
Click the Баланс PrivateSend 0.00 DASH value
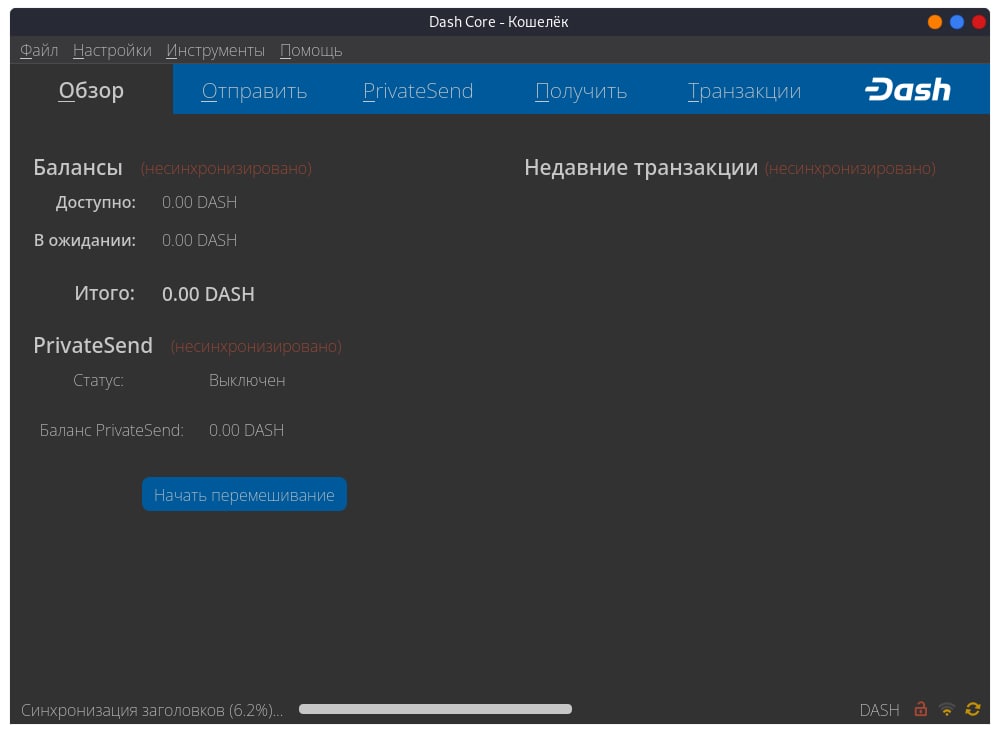click(246, 430)
